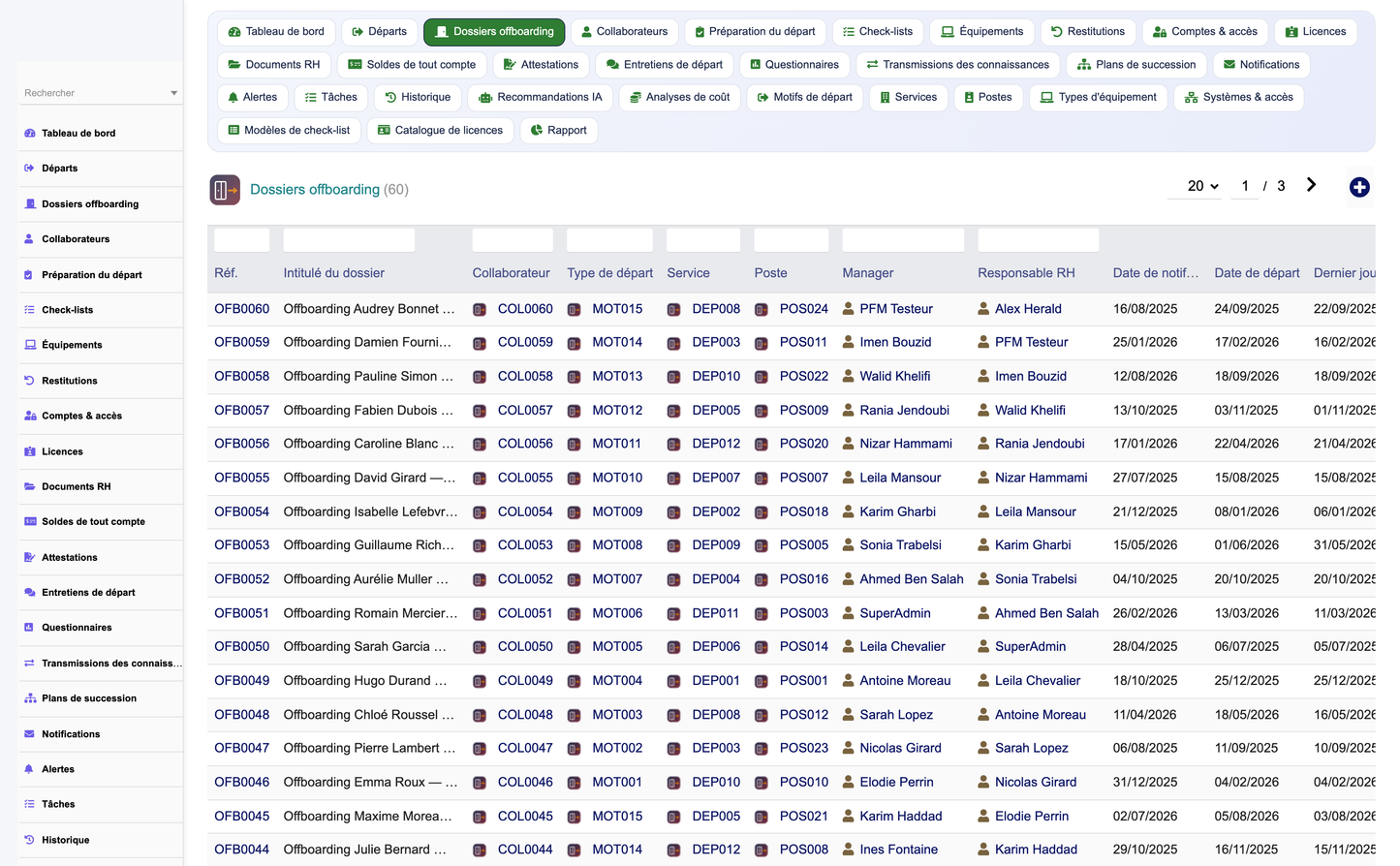Viewport: 1400px width, 866px height.
Task: Click motif icon beside MOT001
Action: pos(574,783)
